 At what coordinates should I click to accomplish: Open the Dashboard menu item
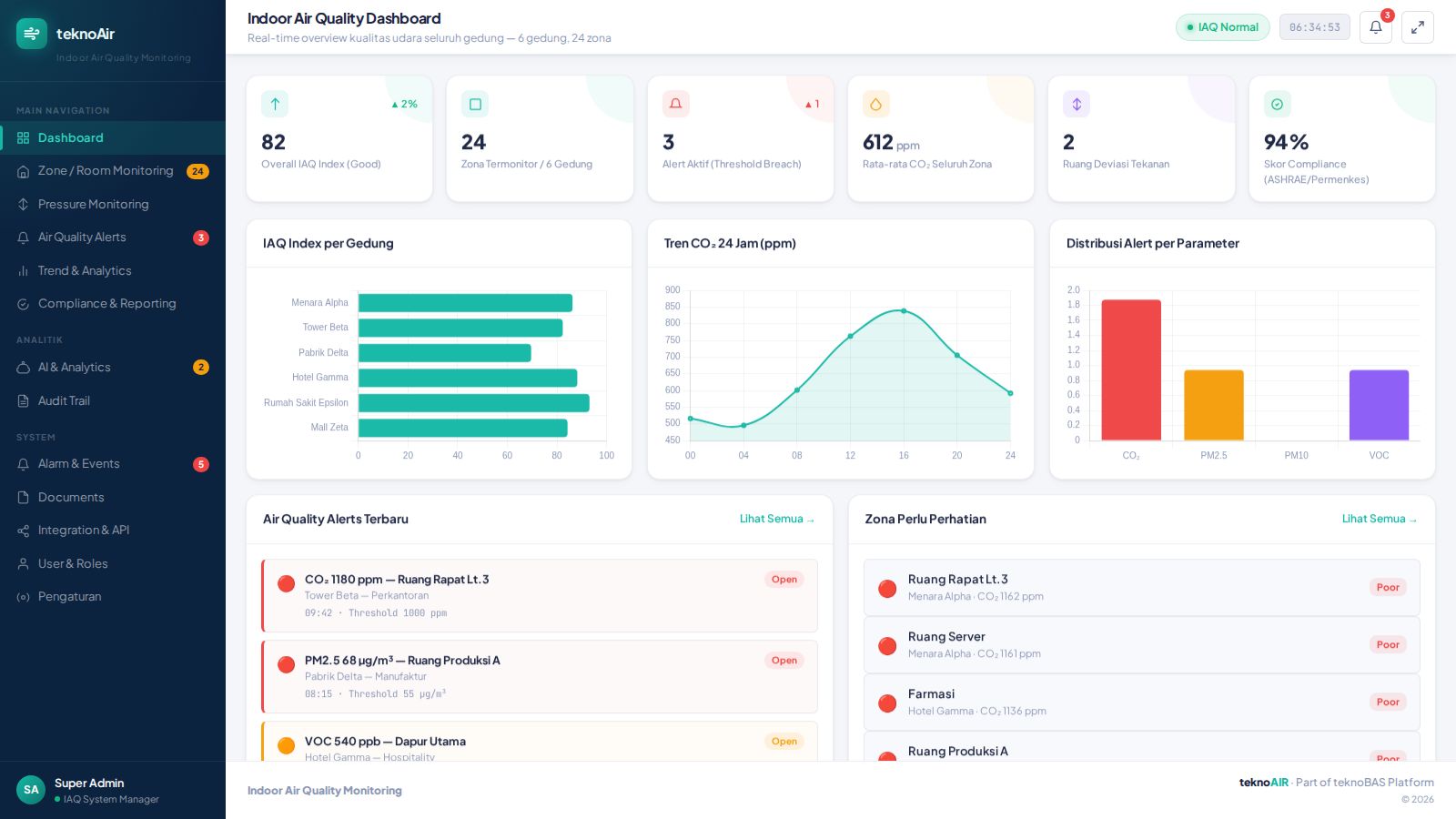coord(113,138)
